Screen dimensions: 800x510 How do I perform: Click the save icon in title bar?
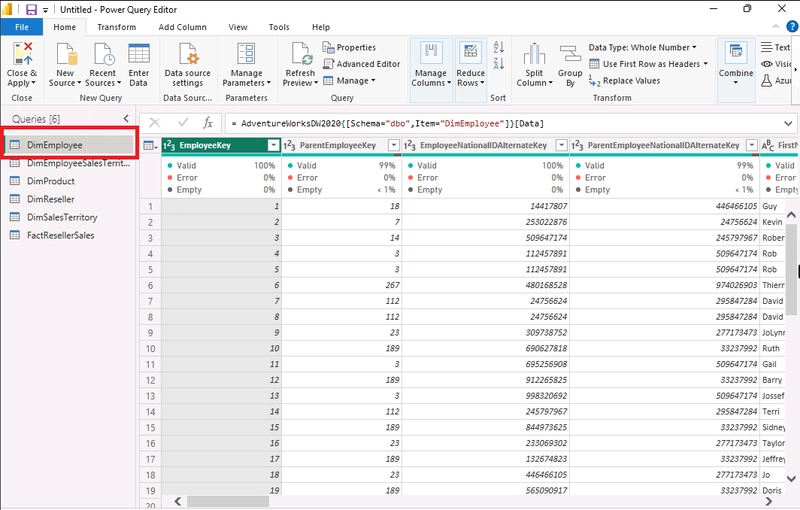tap(31, 9)
